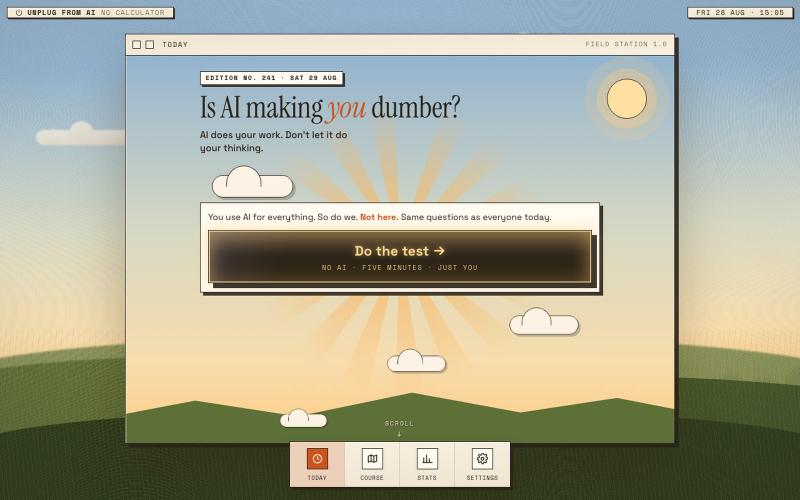800x500 pixels.
Task: Click the Edition No. 241 badge
Action: [271, 78]
